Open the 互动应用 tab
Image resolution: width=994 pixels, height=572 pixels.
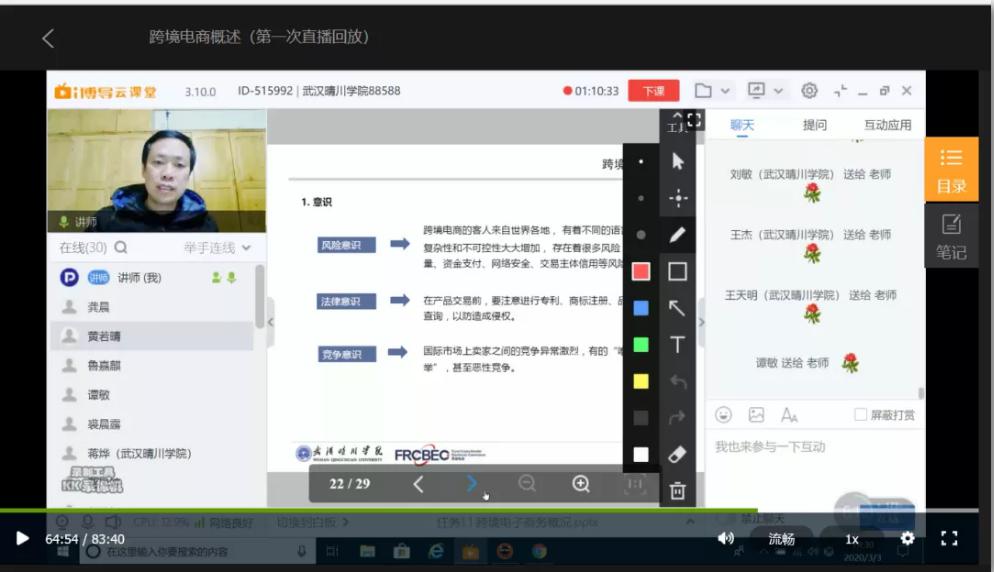887,125
